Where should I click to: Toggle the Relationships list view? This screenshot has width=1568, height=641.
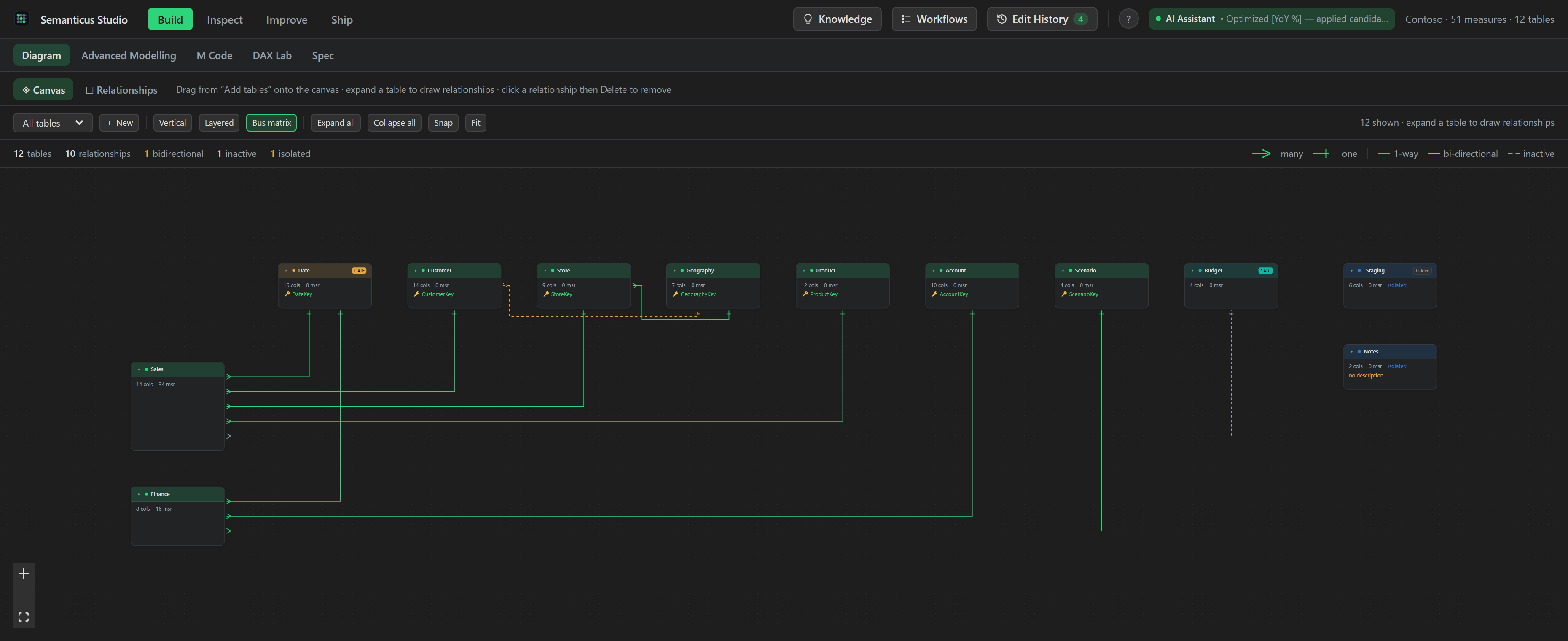click(122, 89)
